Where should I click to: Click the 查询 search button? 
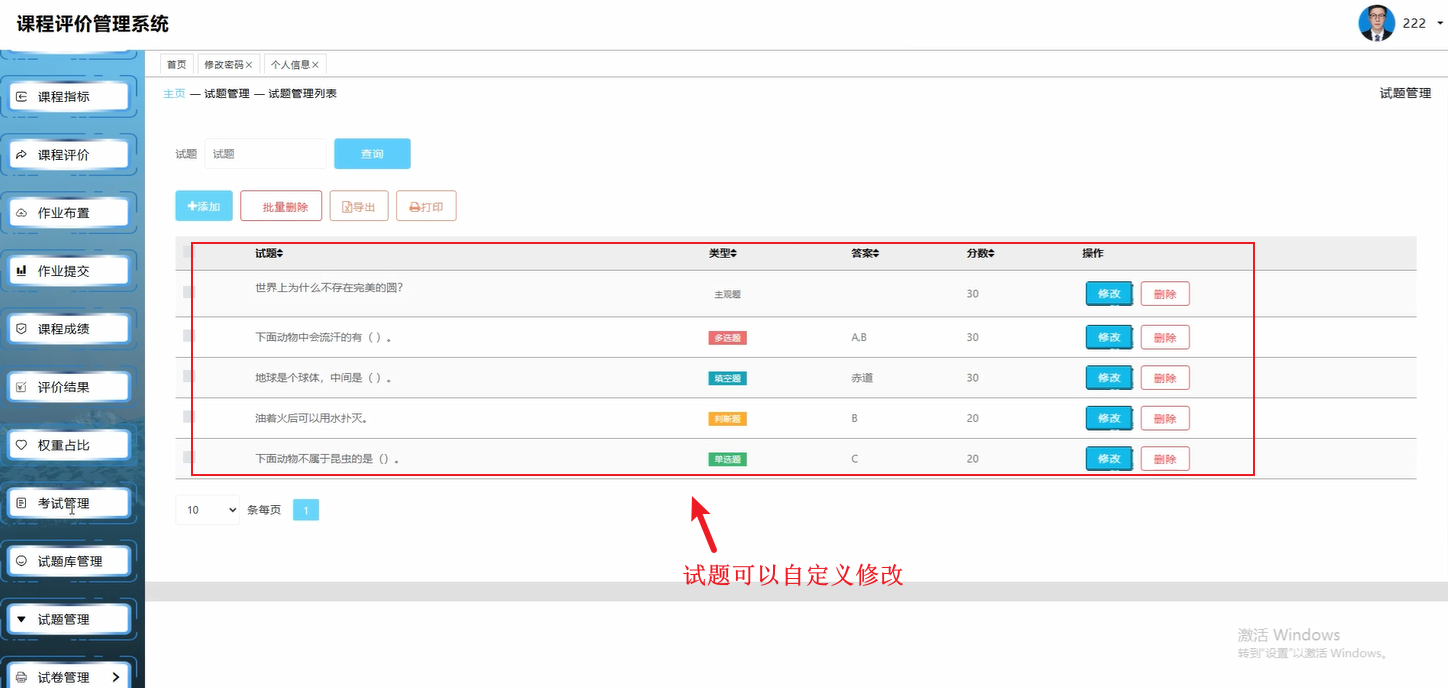tap(372, 154)
